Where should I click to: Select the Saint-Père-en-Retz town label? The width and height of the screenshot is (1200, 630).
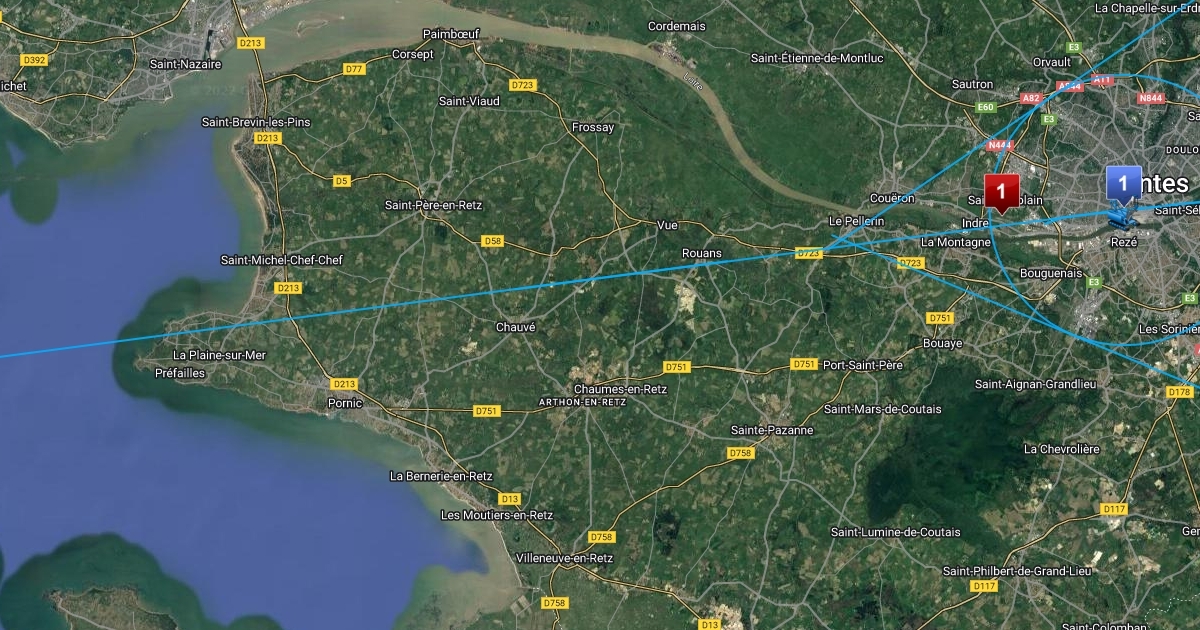434,205
